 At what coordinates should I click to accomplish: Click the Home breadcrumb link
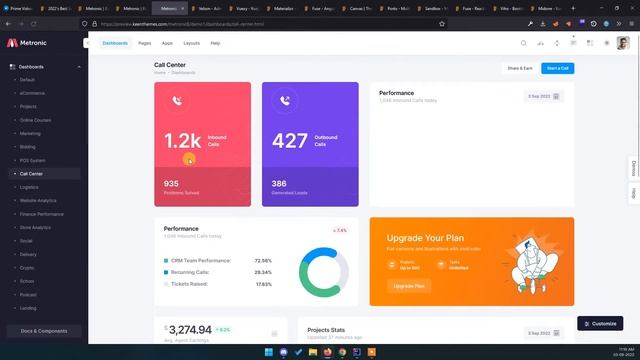(x=160, y=73)
